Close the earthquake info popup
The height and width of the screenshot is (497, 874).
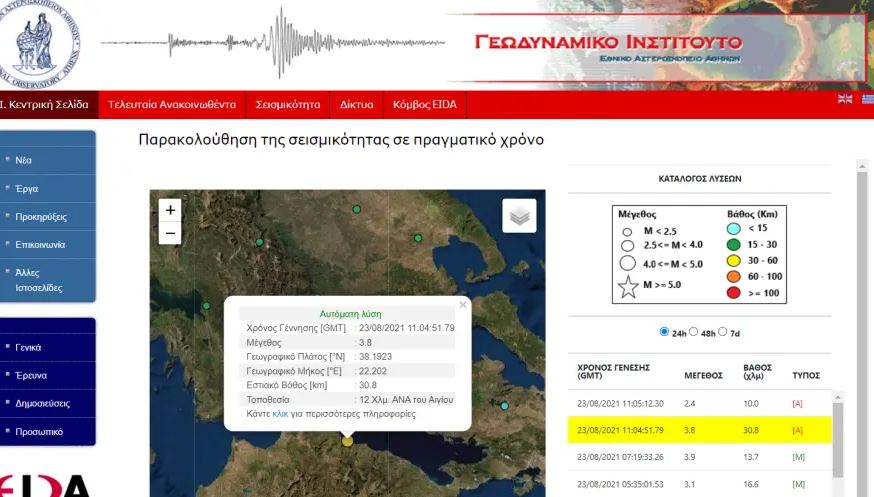click(462, 305)
